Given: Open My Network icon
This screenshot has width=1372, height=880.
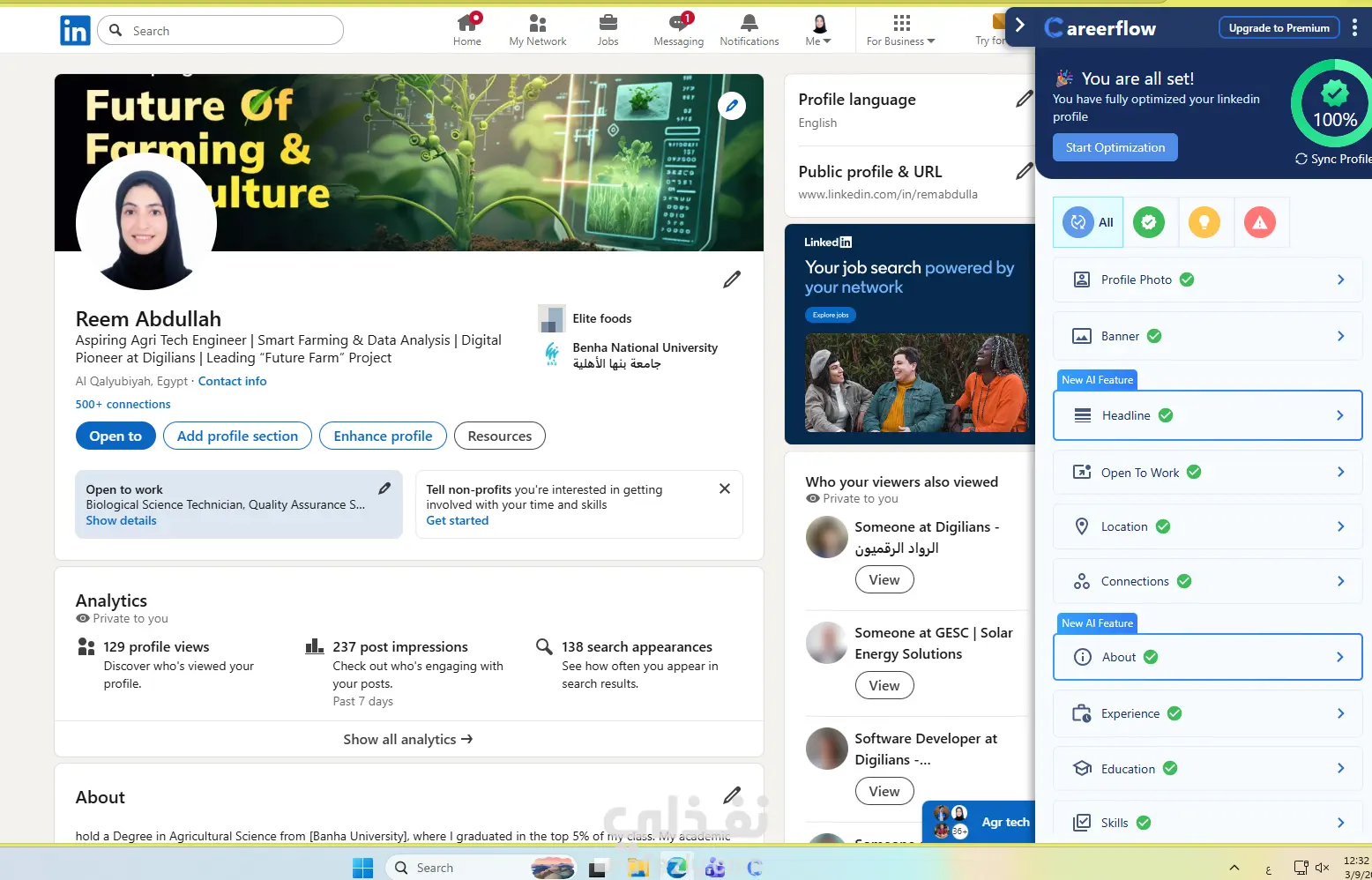Looking at the screenshot, I should click(538, 23).
